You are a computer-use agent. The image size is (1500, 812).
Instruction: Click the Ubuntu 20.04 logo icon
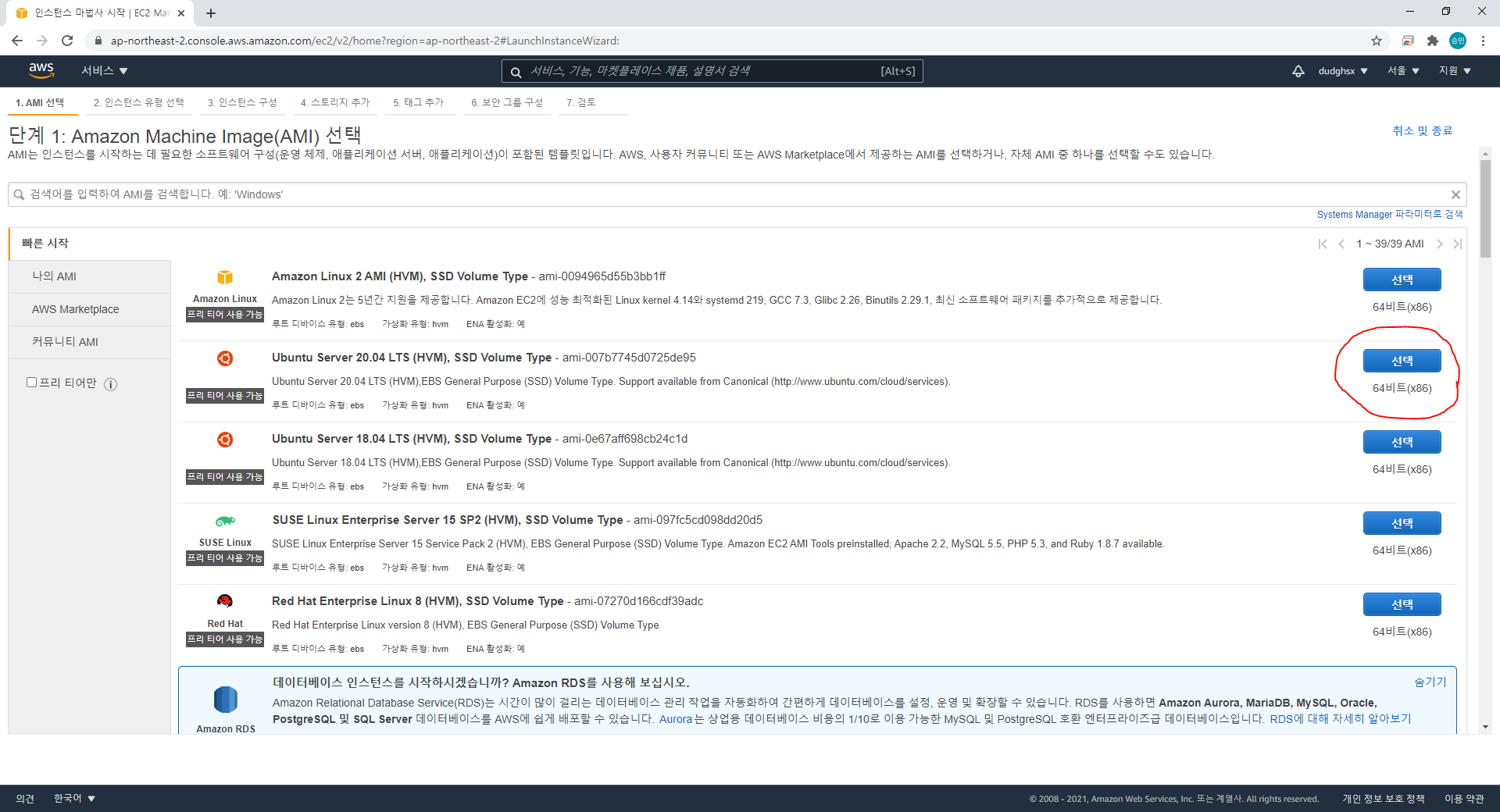[225, 358]
